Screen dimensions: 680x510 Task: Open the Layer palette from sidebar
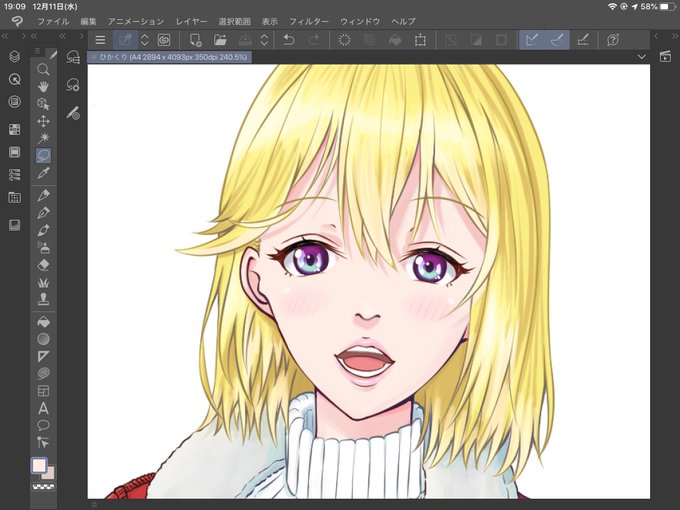(14, 56)
